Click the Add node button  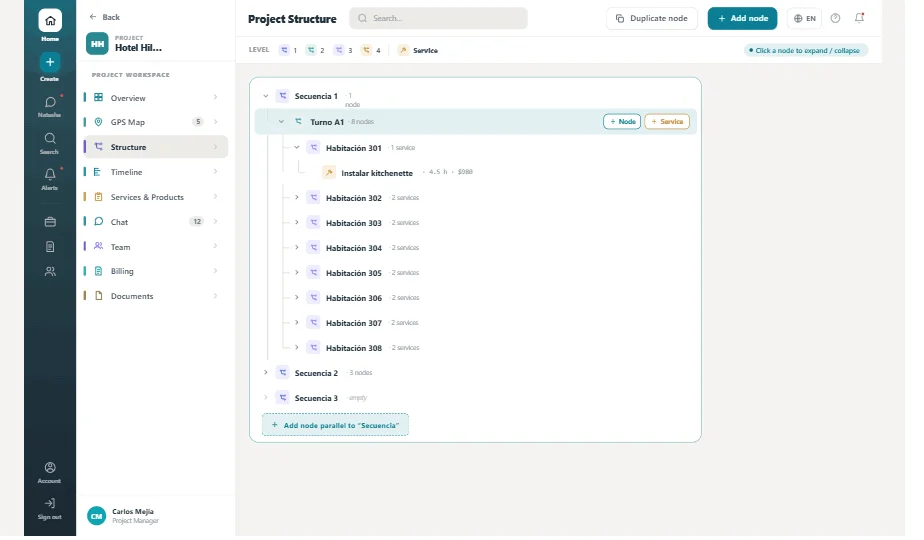pos(742,18)
